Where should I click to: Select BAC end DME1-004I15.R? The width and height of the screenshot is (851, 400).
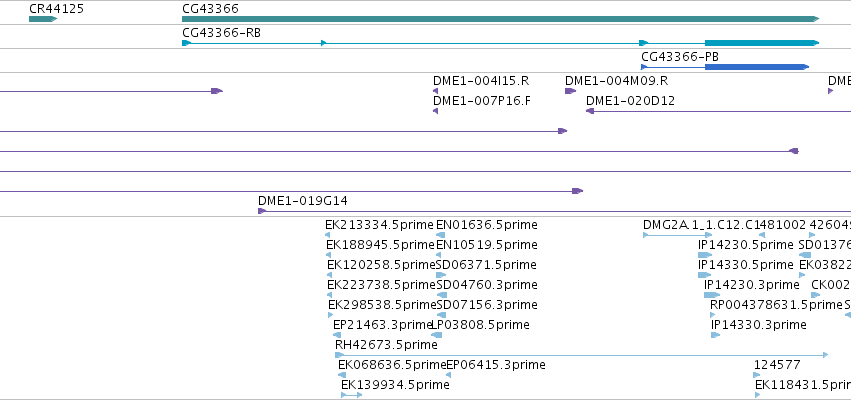(481, 81)
